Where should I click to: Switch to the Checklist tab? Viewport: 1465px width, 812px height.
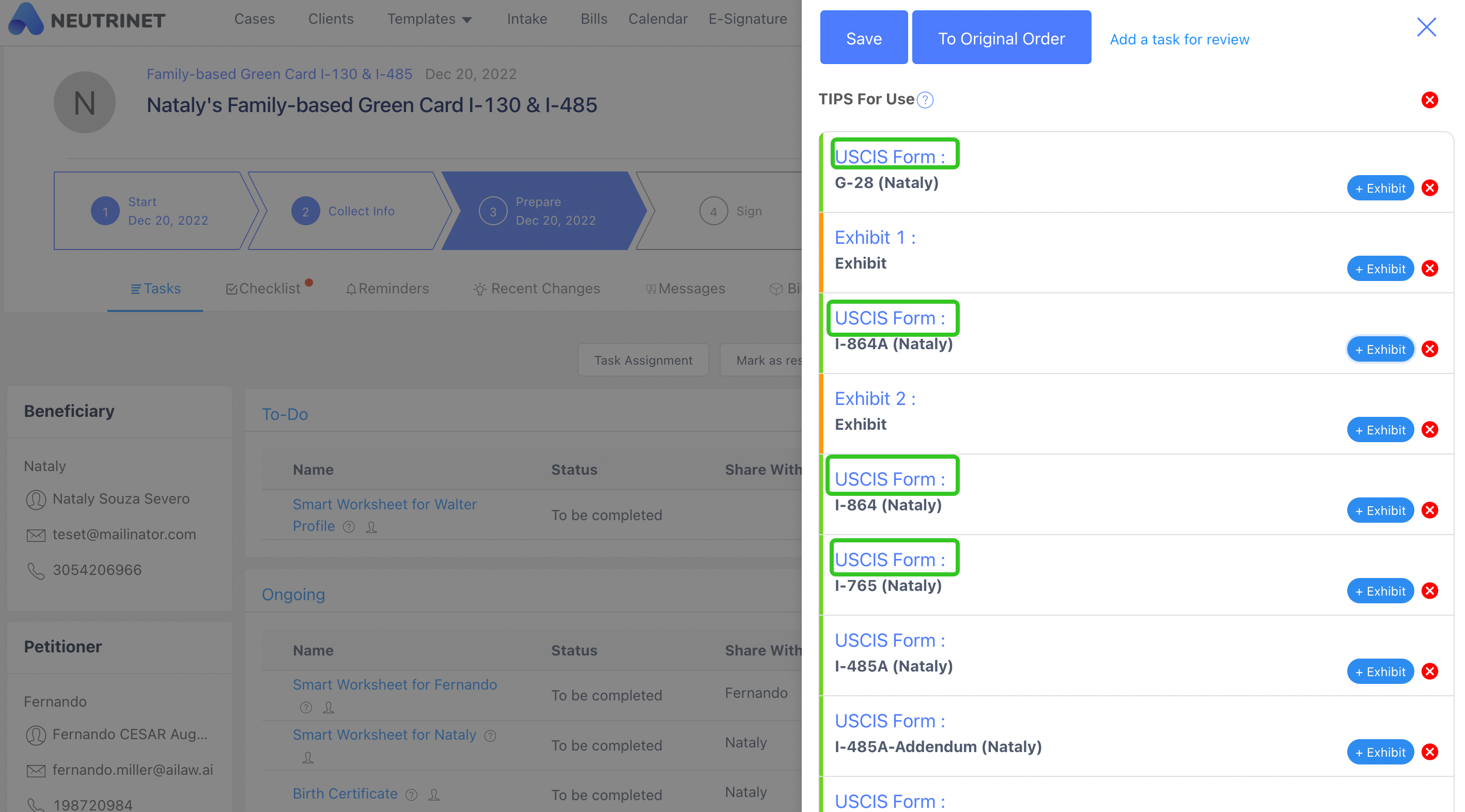263,289
